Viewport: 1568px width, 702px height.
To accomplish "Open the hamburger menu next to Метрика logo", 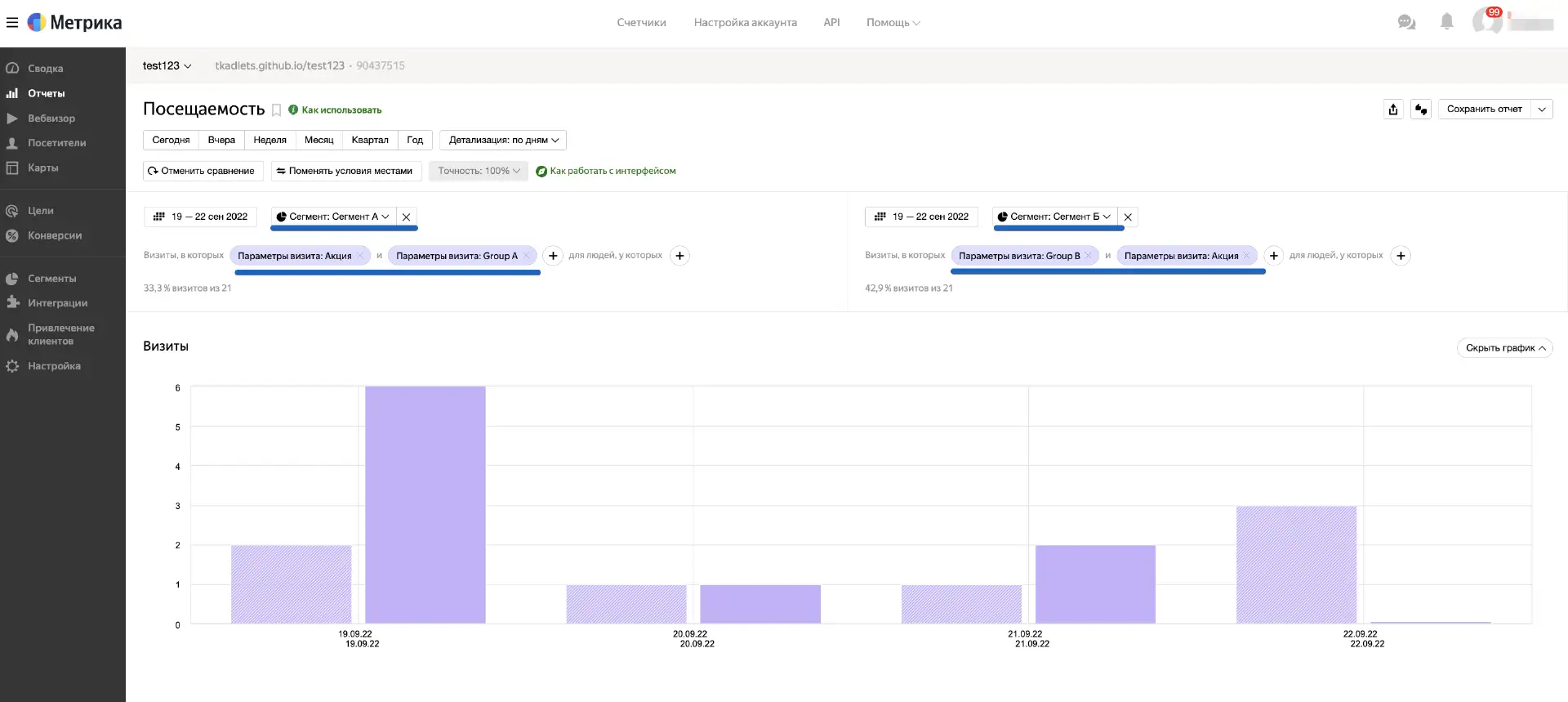I will tap(12, 22).
